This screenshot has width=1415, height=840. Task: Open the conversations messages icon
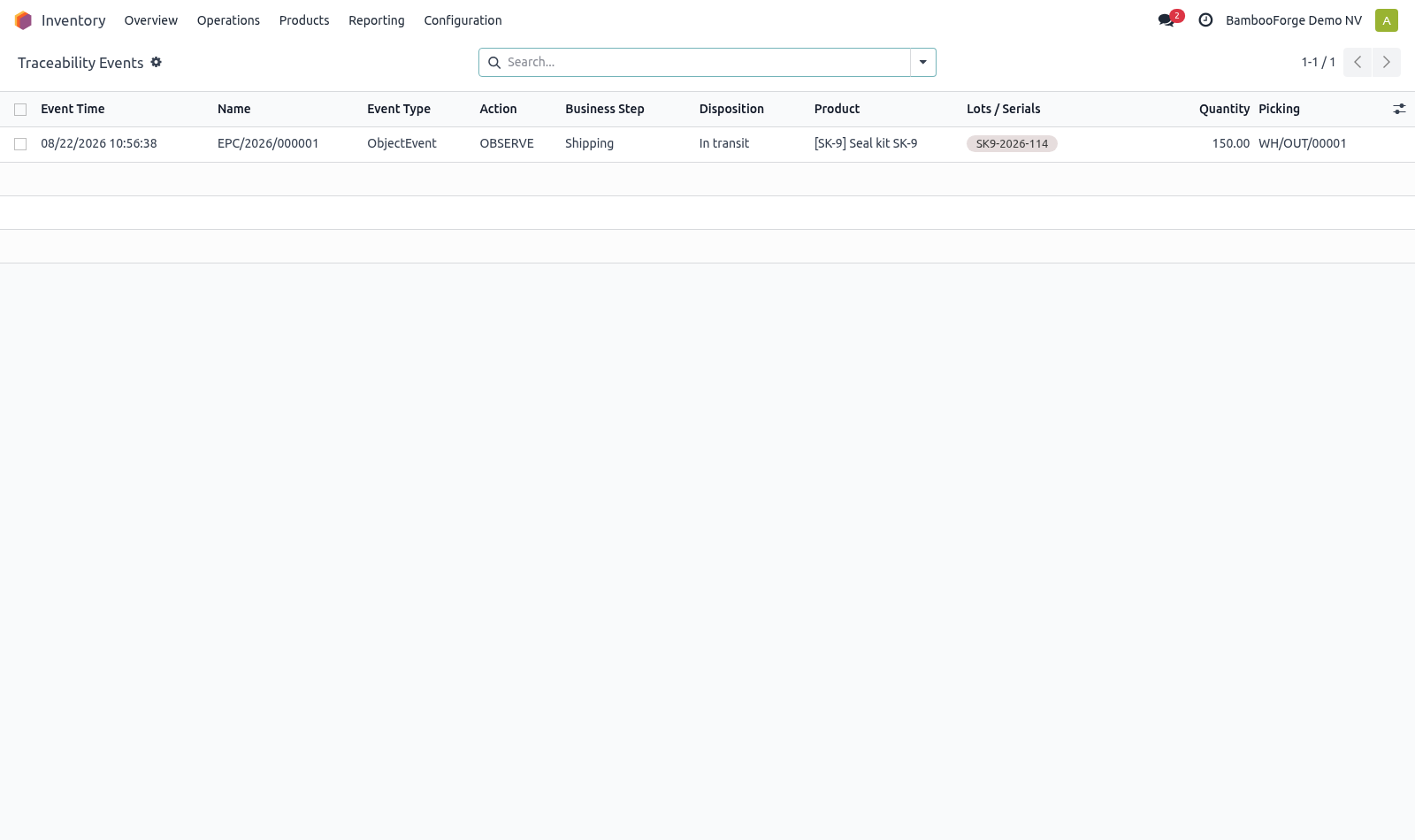[x=1166, y=20]
